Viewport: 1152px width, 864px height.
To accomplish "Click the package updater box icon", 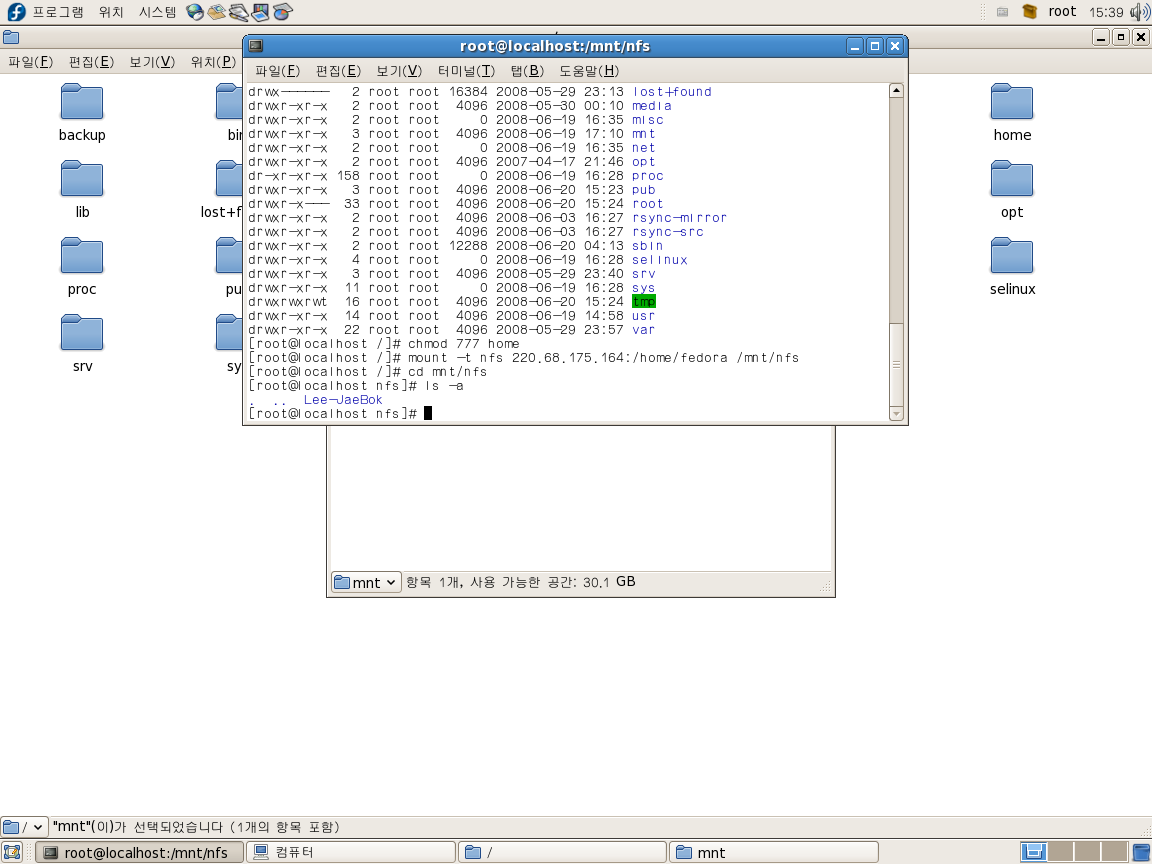I will click(x=1030, y=12).
